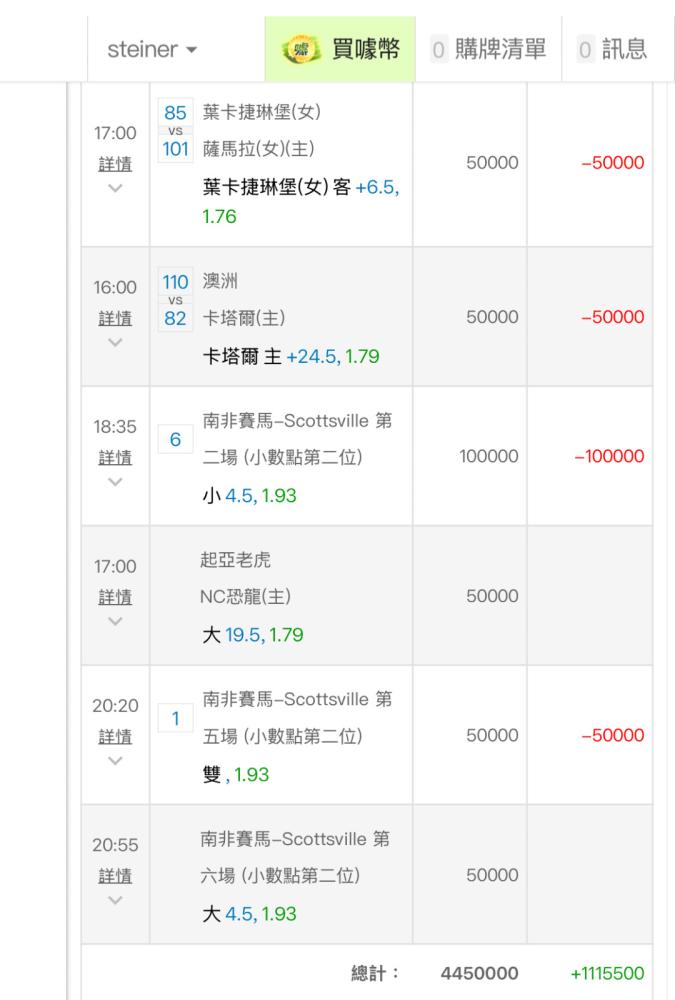This screenshot has height=1000, width=675.
Task: Open the 訊息 messages tab
Action: (x=612, y=49)
